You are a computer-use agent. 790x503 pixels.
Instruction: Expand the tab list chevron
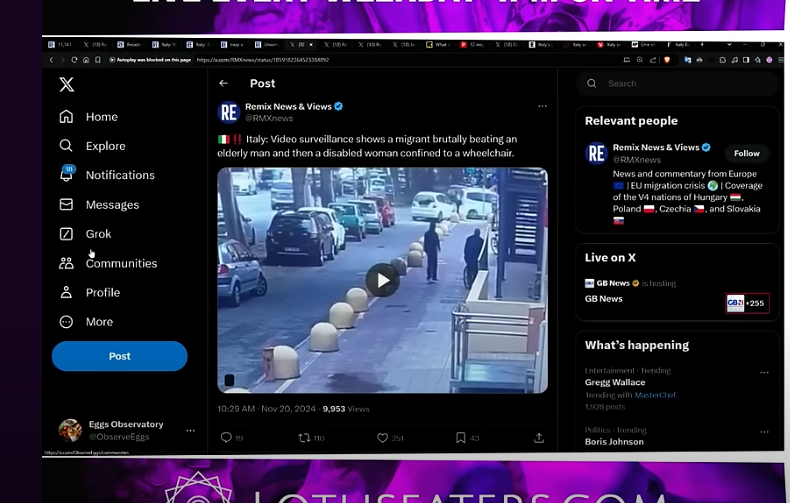click(729, 44)
